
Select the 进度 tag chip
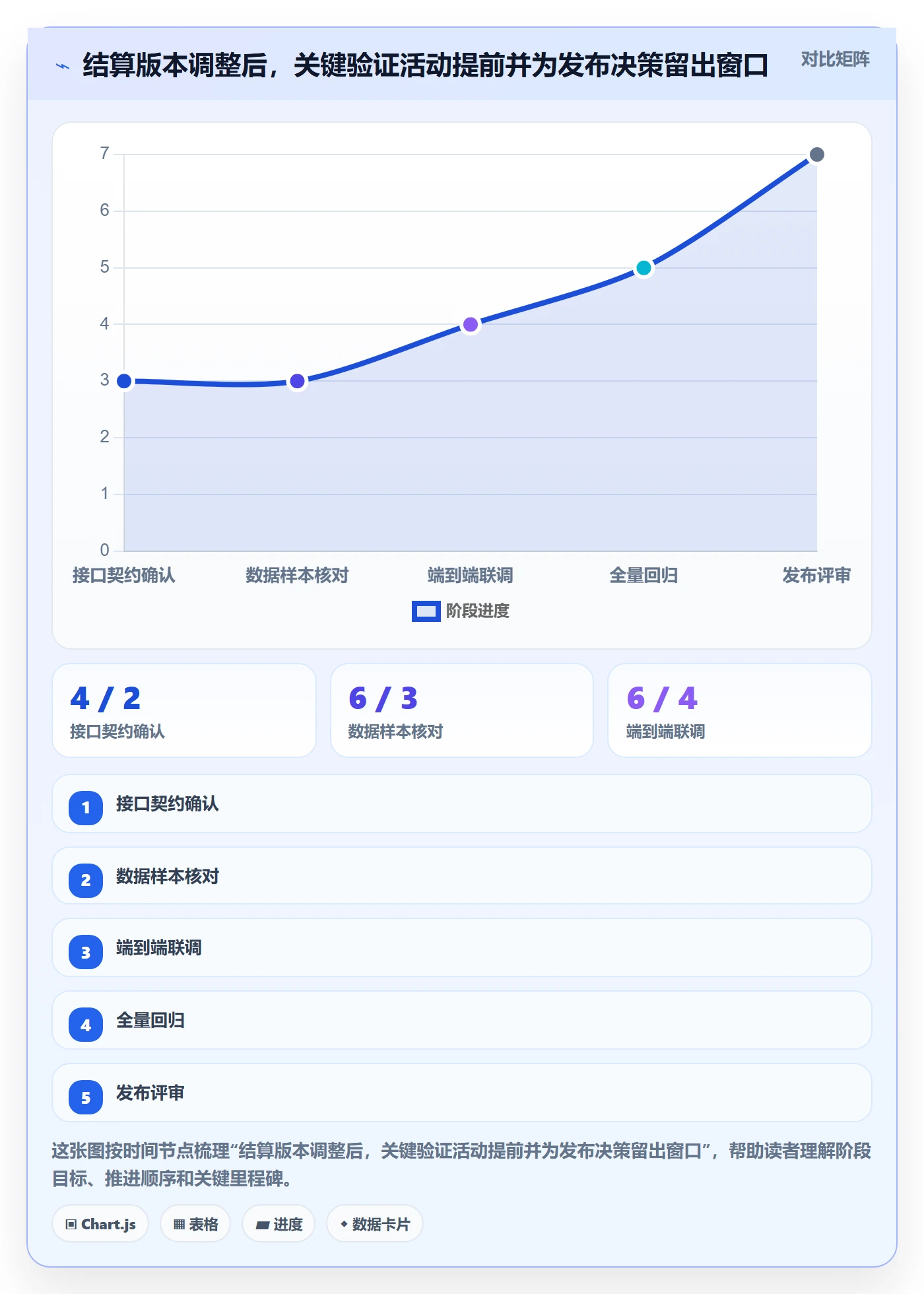coord(279,1224)
